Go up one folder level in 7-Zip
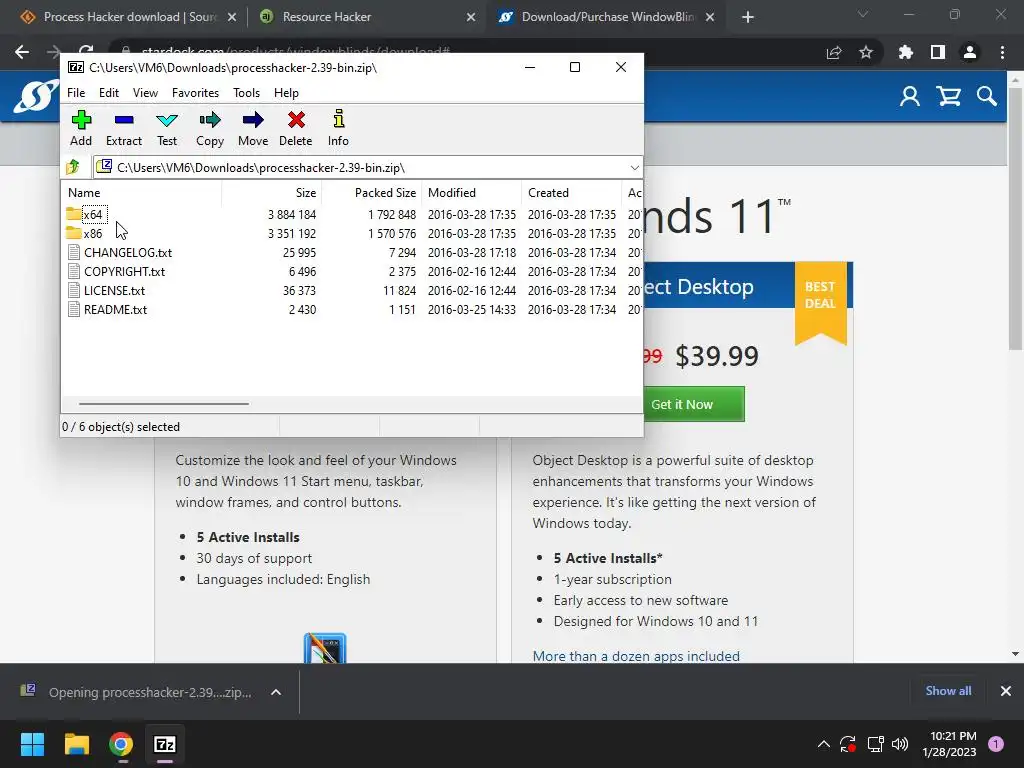 click(73, 167)
